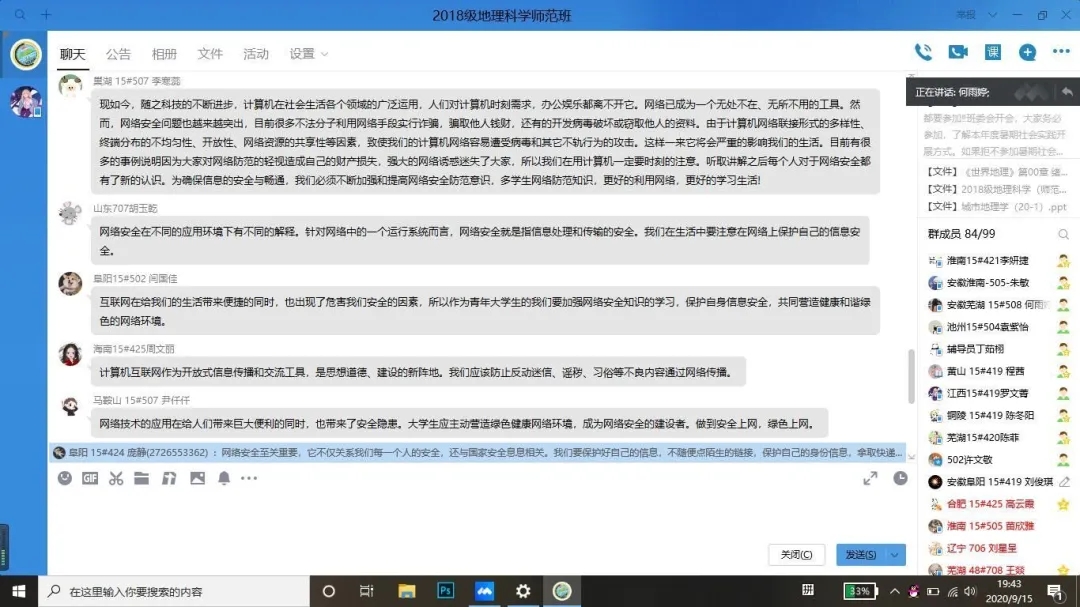Viewport: 1080px width, 607px height.
Task: Start a group video call
Action: tap(958, 52)
